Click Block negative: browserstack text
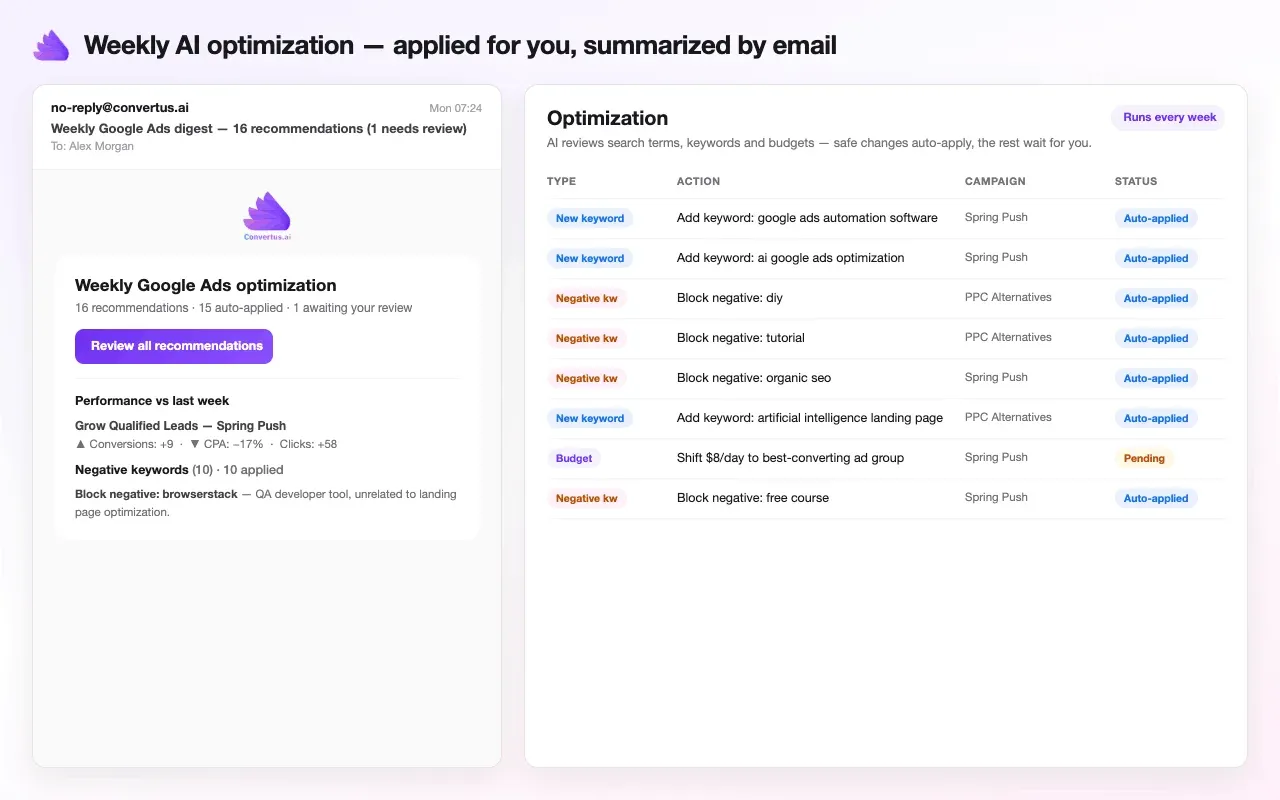The width and height of the screenshot is (1280, 800). [x=156, y=494]
